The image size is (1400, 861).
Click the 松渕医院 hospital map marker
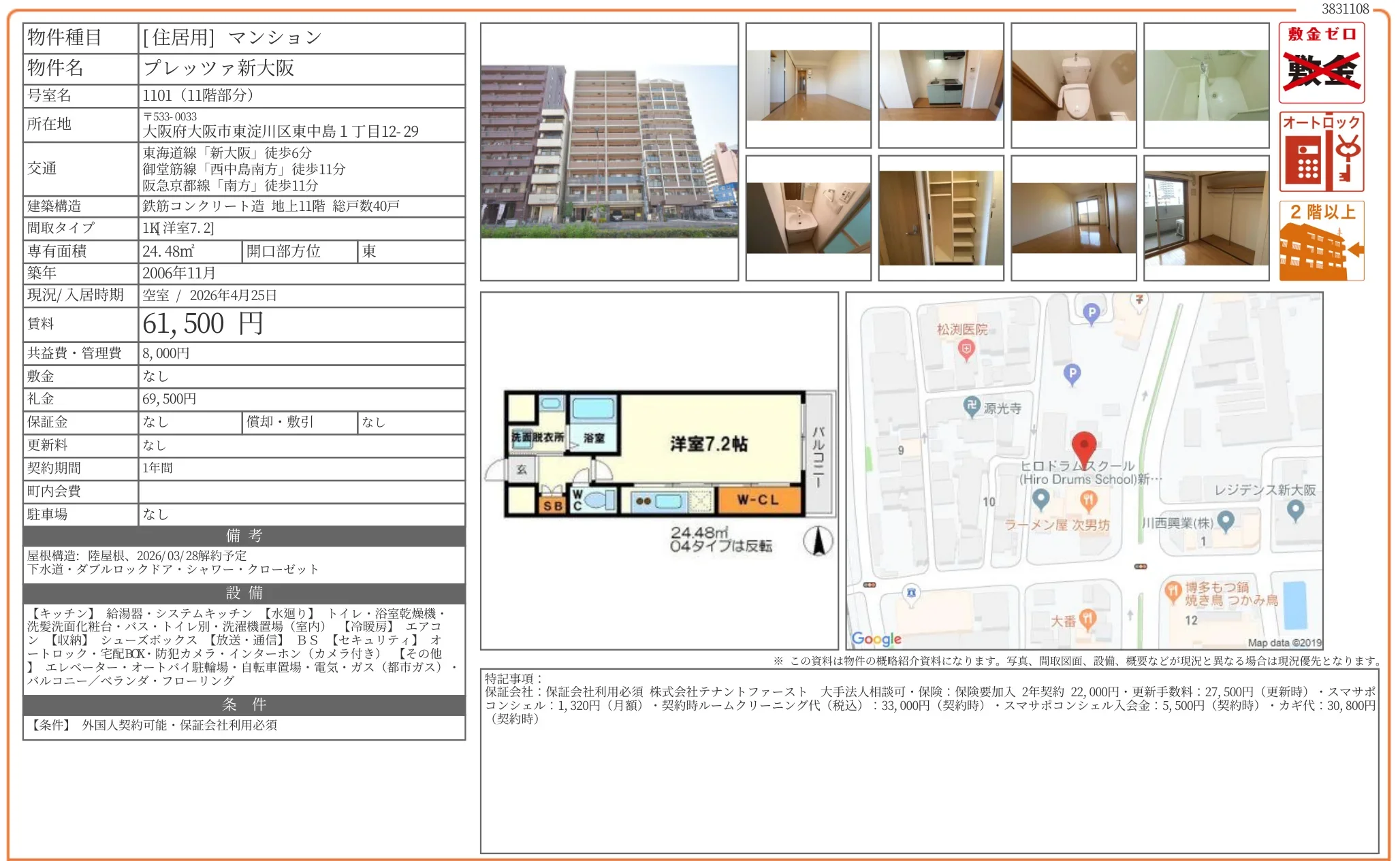point(966,350)
